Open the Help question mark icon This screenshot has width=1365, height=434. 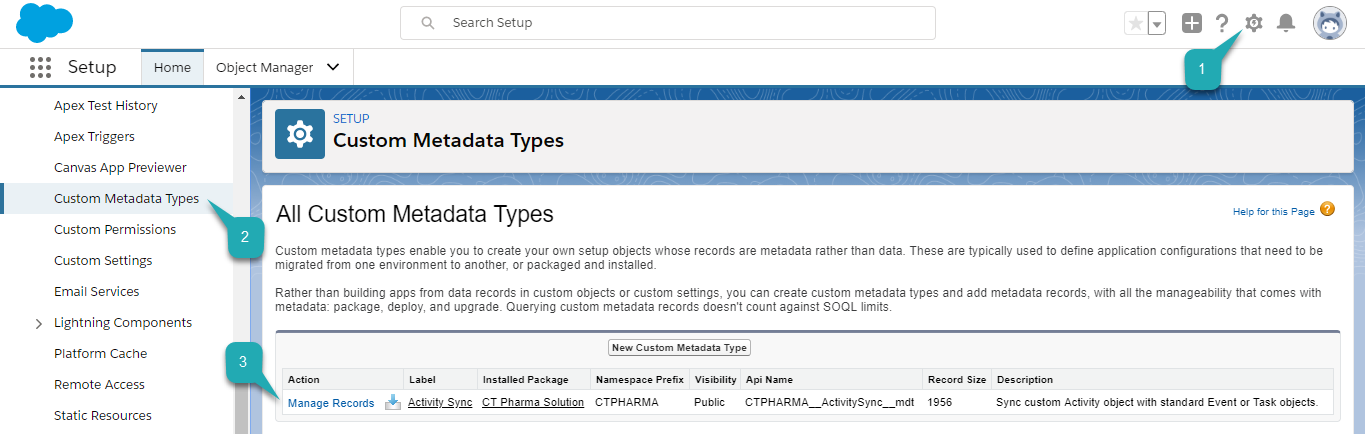(x=1221, y=23)
